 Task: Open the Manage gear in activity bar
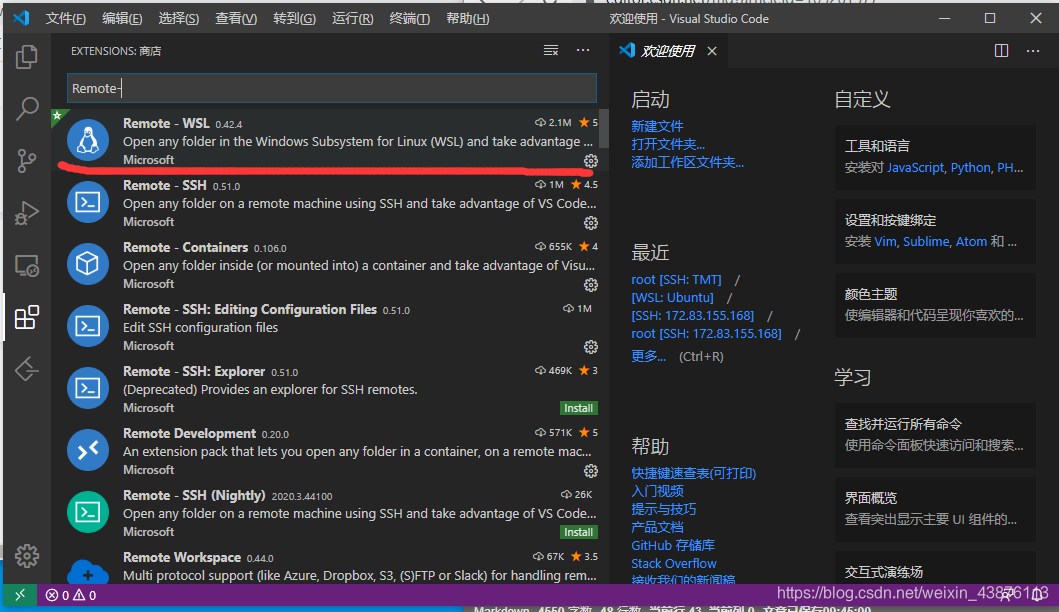point(27,556)
